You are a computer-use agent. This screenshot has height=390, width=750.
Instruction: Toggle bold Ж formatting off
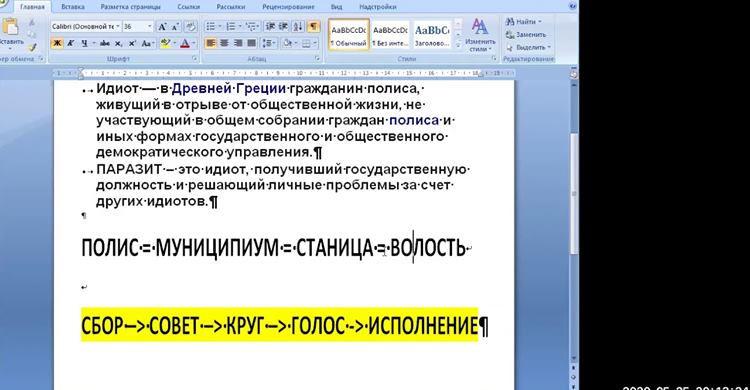click(57, 43)
